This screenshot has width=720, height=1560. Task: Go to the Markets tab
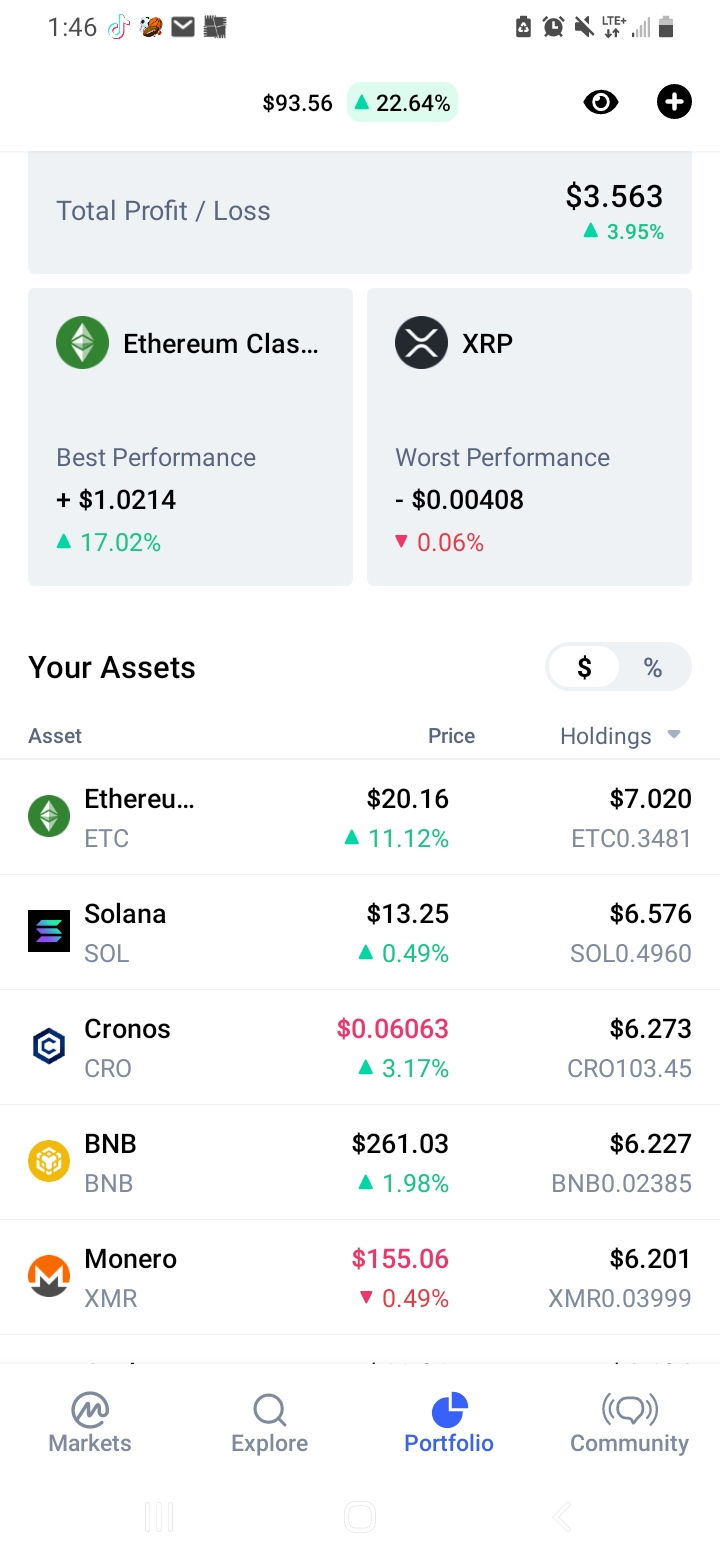(x=90, y=1424)
